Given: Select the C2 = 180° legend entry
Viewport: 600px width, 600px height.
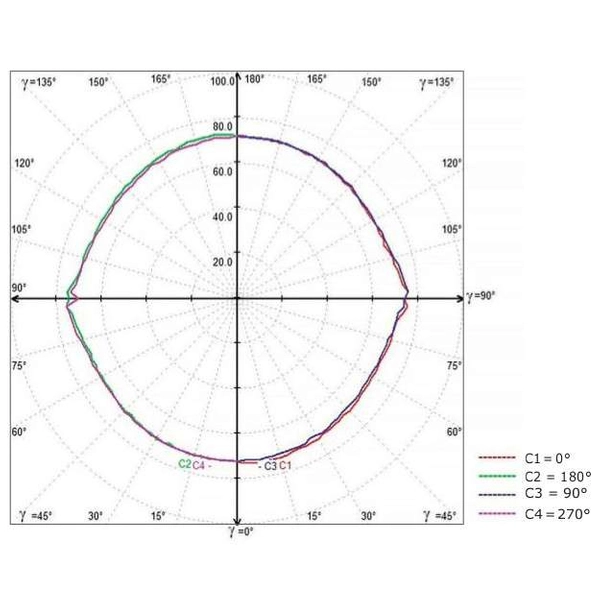Looking at the screenshot, I should coord(554,475).
